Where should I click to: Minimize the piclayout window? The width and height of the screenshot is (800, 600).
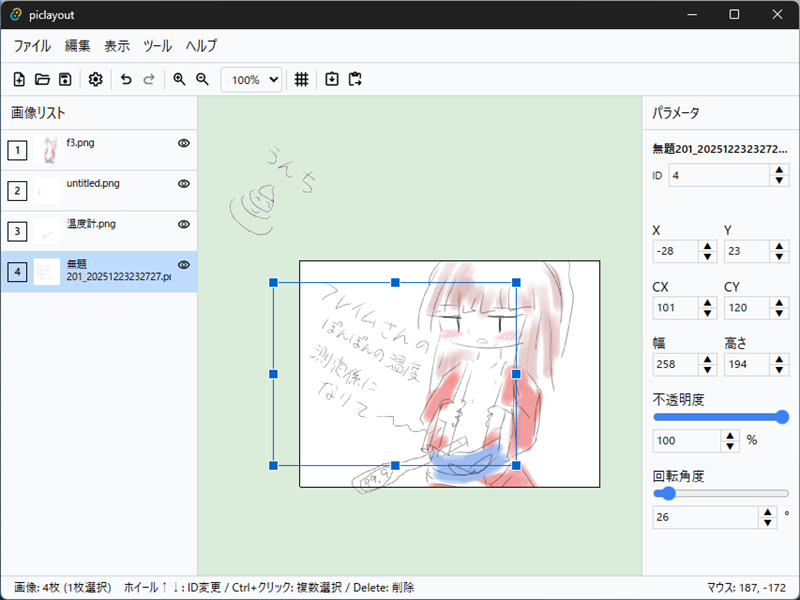[692, 14]
